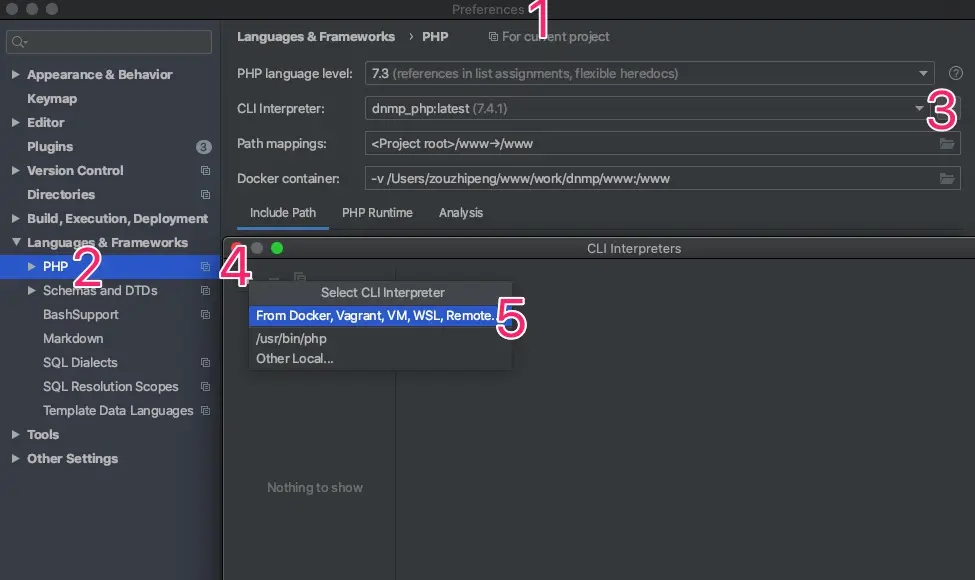Open SQL Dialects settings page
Screen dimensions: 975x580
[x=80, y=362]
